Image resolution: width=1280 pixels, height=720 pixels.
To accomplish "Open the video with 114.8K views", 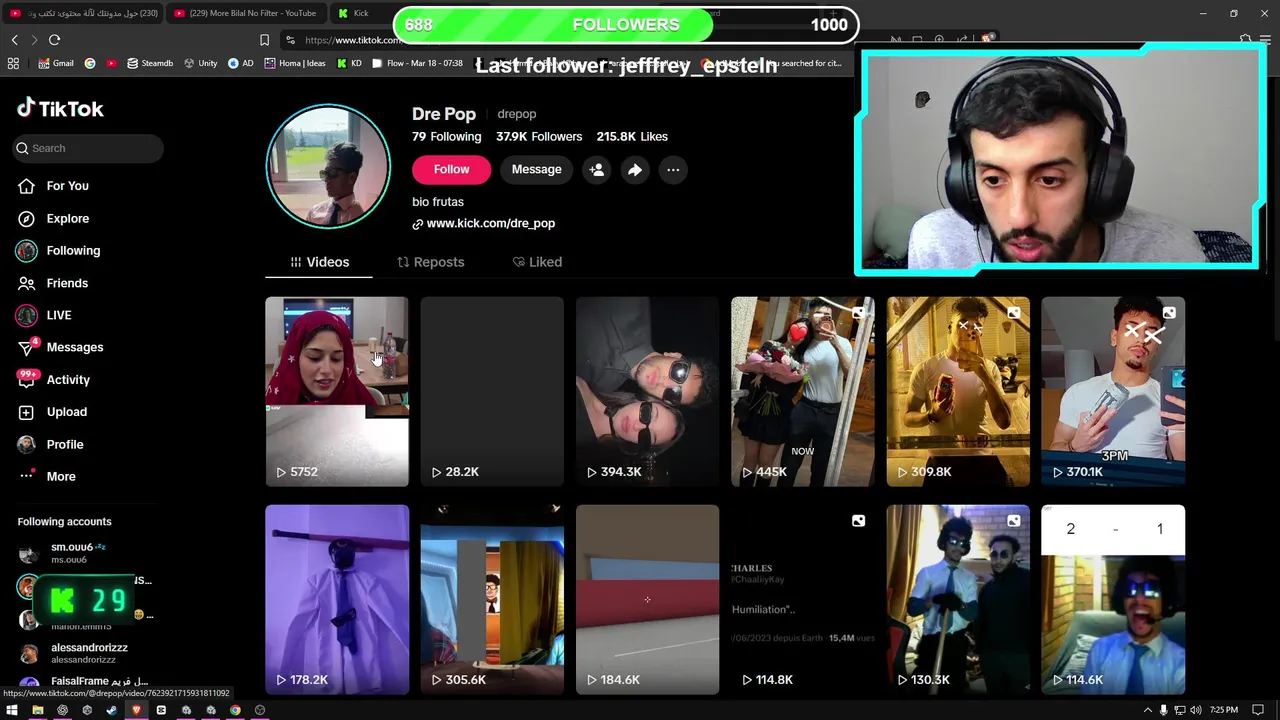I will [x=802, y=599].
